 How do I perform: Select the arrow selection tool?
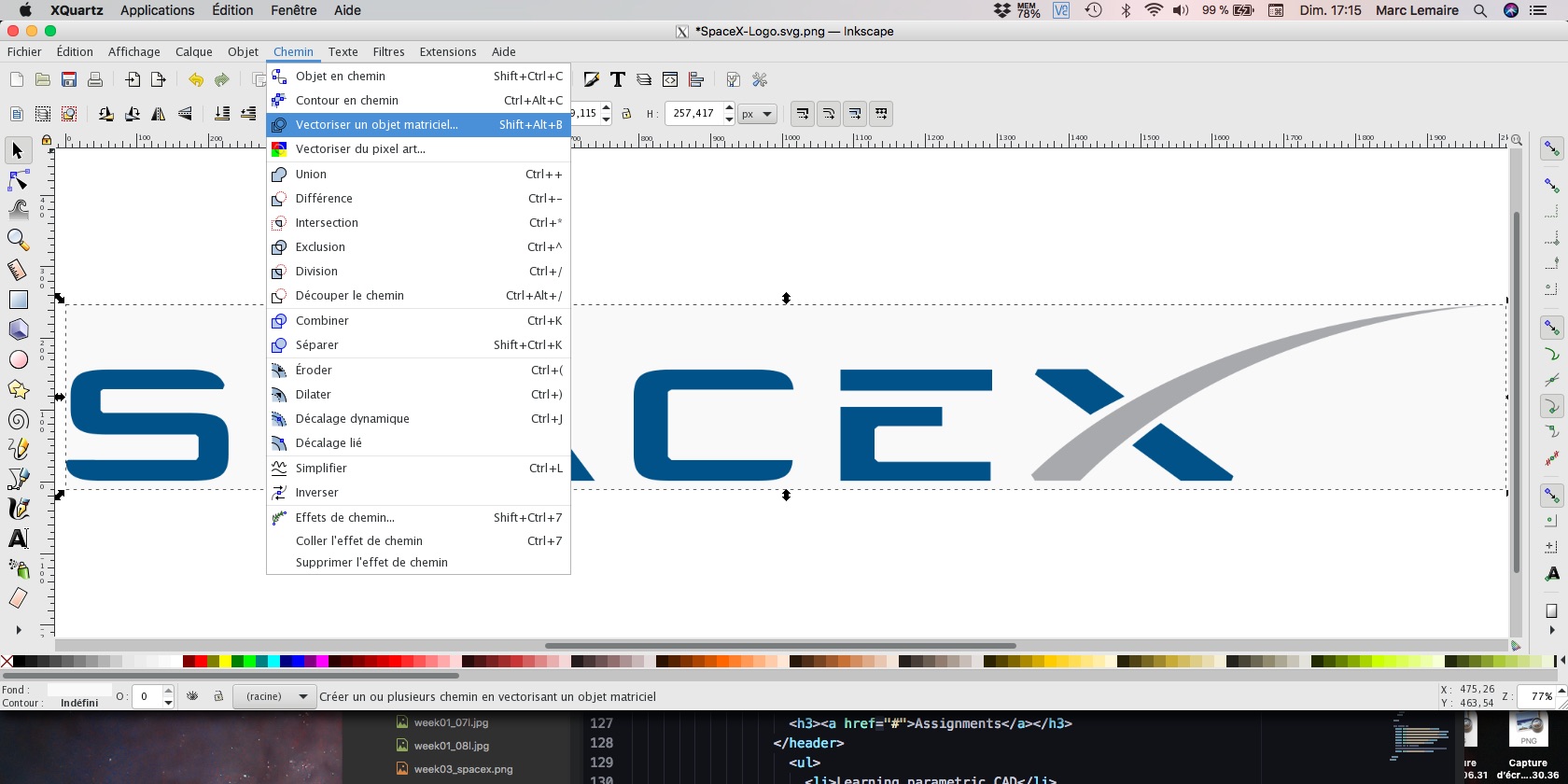pyautogui.click(x=18, y=150)
